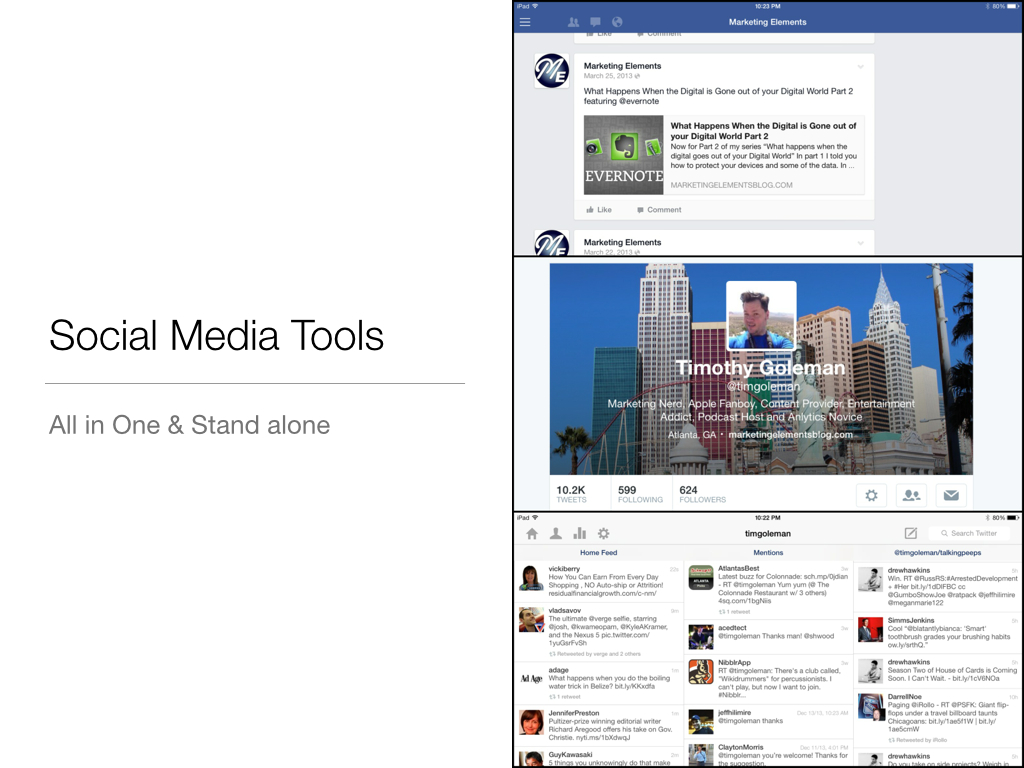The height and width of the screenshot is (768, 1024).
Task: Open the Facebook hamburger menu
Action: (x=525, y=22)
